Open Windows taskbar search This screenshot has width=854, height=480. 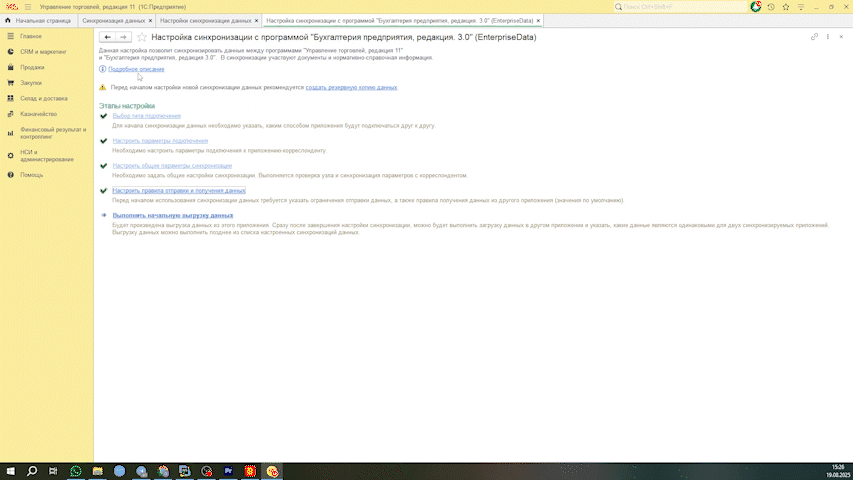32,471
